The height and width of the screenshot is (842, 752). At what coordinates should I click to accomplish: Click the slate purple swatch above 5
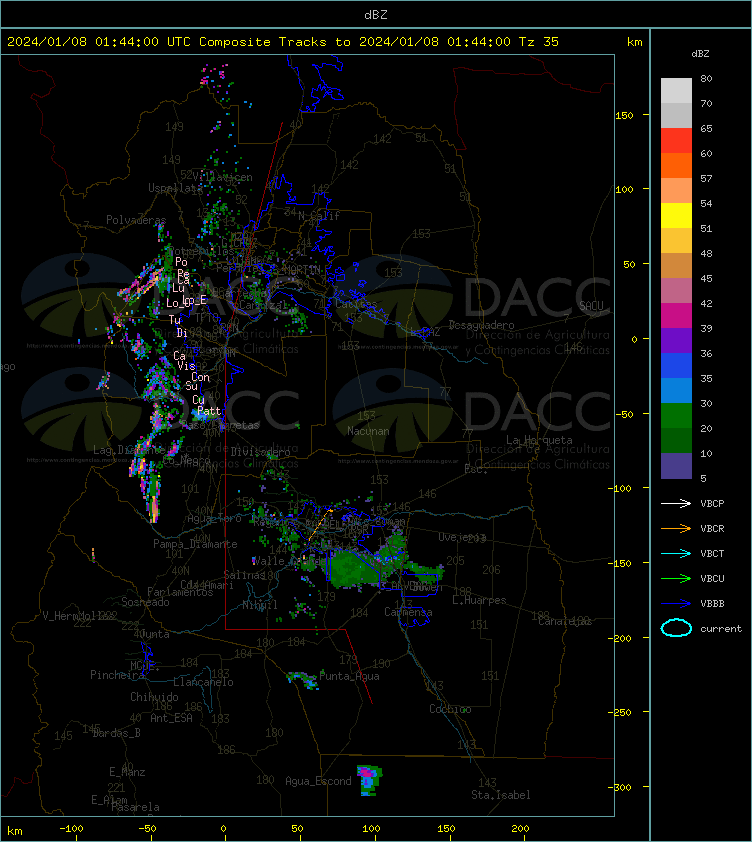(x=676, y=466)
